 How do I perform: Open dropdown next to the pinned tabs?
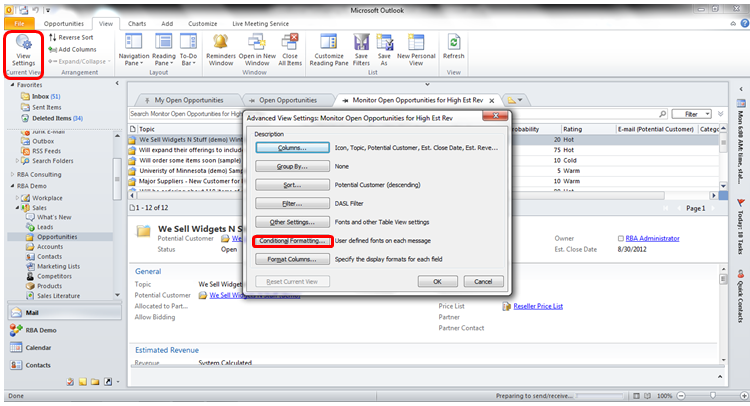519,100
